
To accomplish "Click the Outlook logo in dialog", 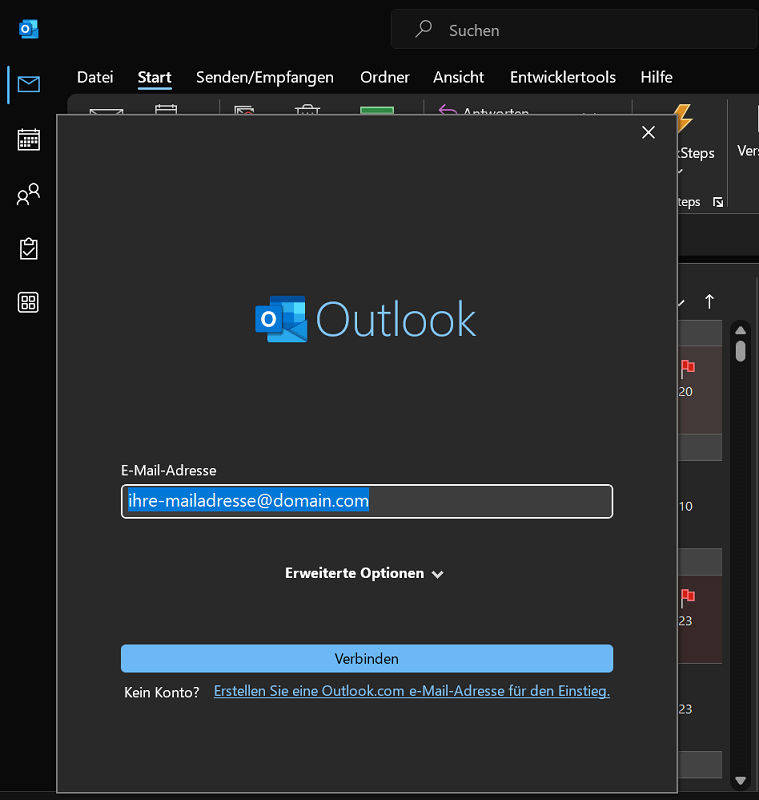I will (365, 319).
